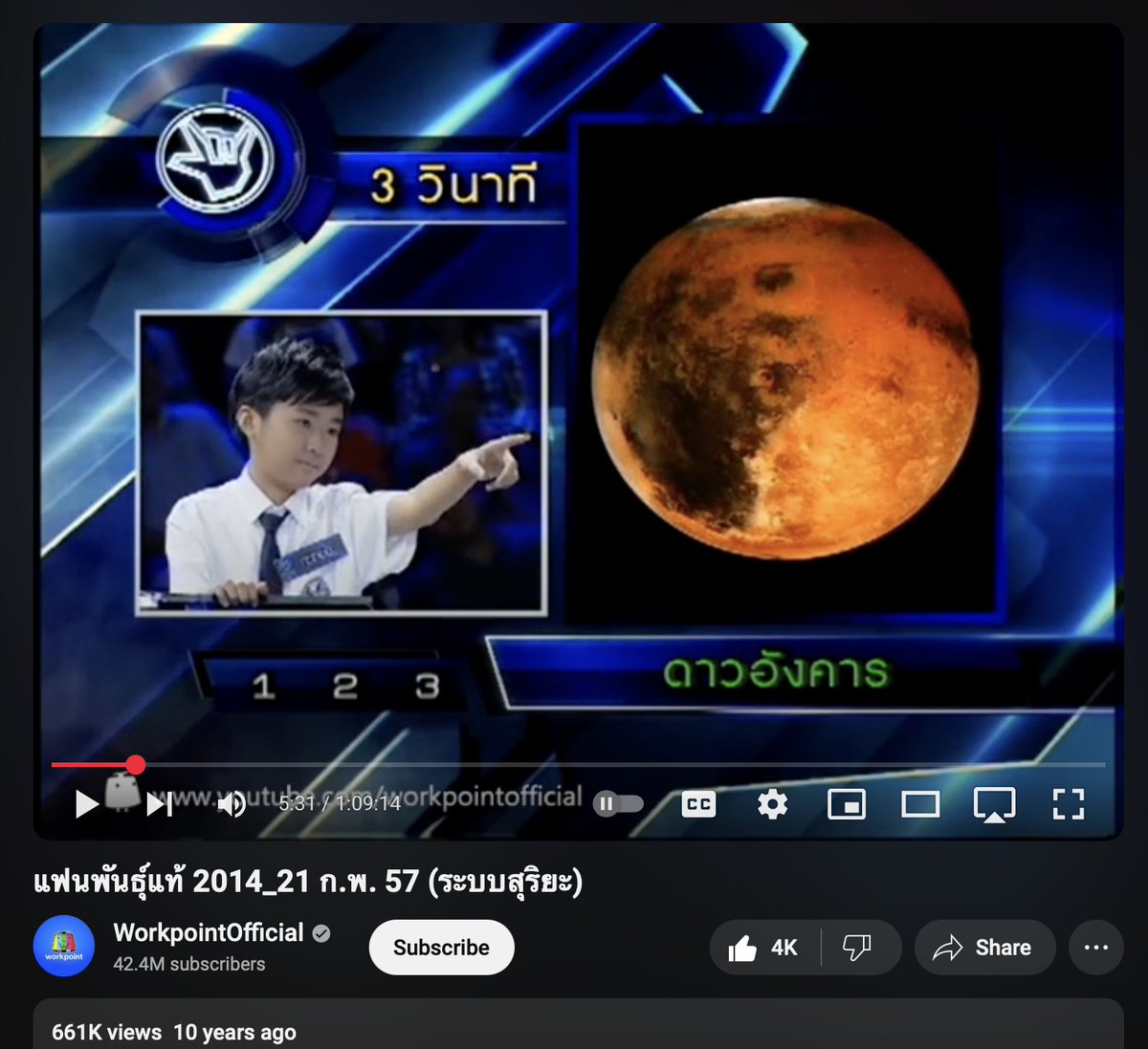Open the WorkpointOfficial channel name link
The image size is (1148, 1049).
(x=210, y=933)
